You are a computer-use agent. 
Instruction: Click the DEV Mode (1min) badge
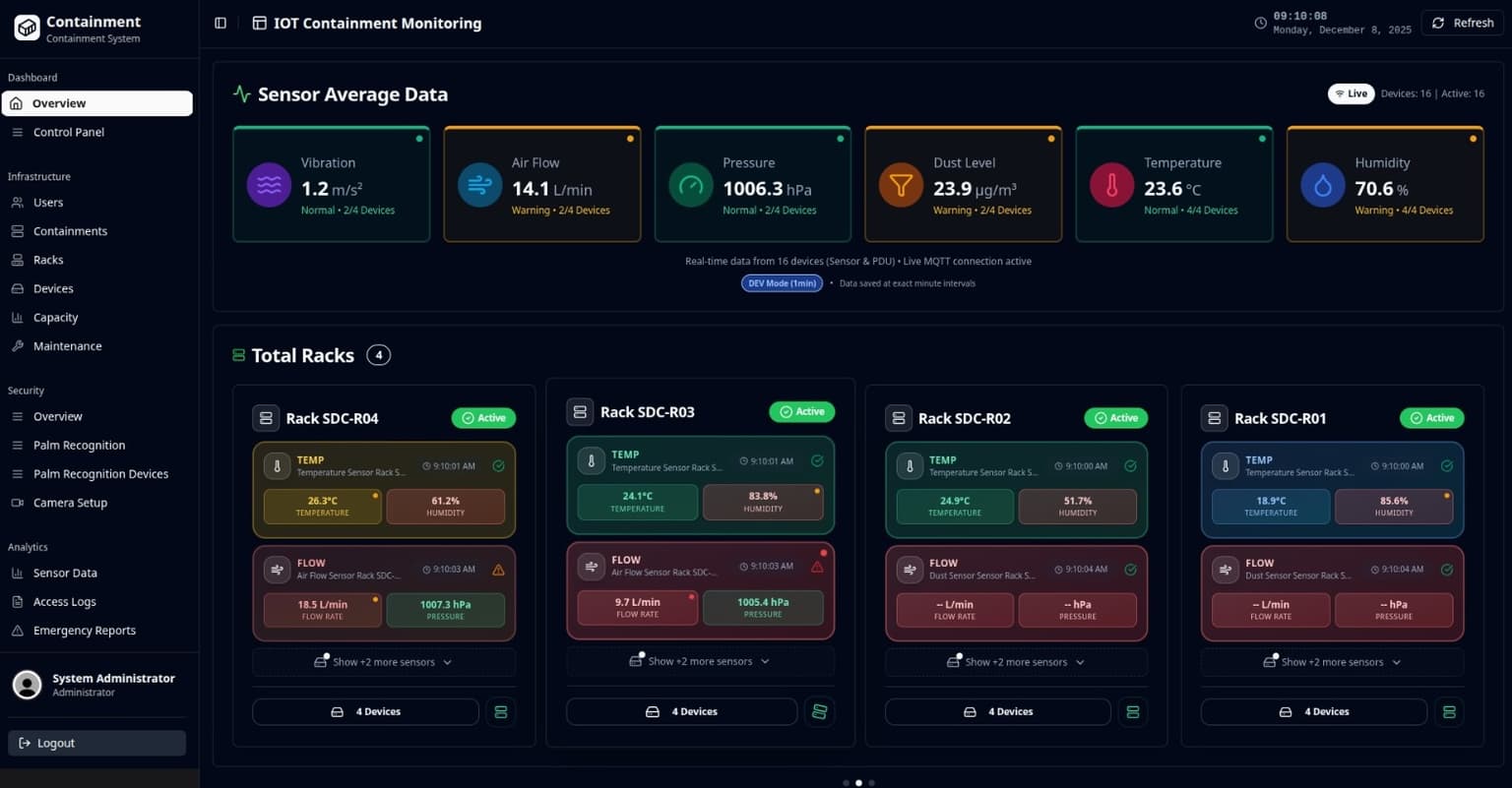781,283
